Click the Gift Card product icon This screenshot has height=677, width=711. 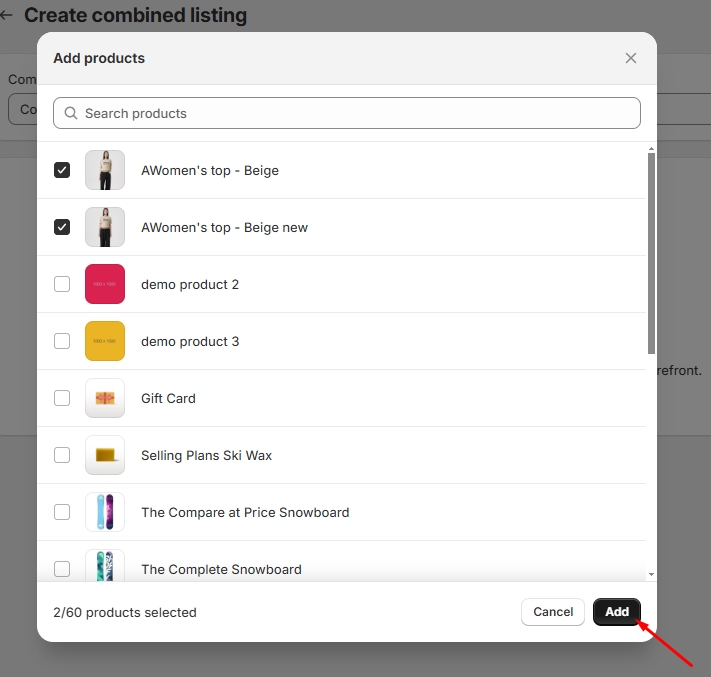coord(105,398)
